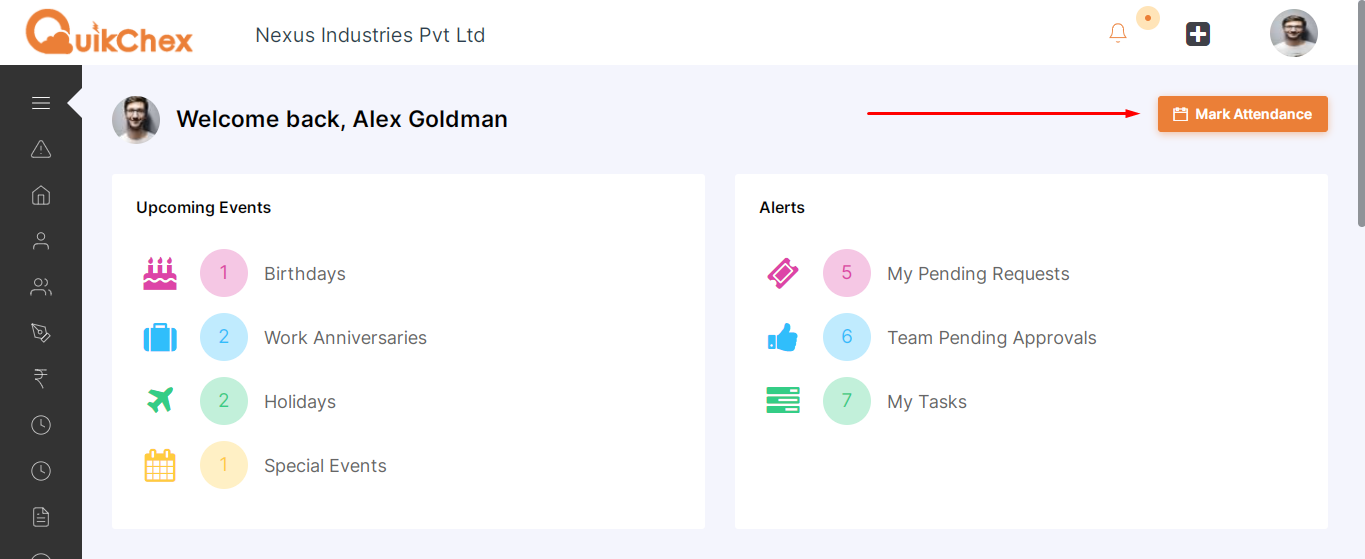The width and height of the screenshot is (1365, 559).
Task: Click the QuikChex logo
Action: [x=109, y=33]
